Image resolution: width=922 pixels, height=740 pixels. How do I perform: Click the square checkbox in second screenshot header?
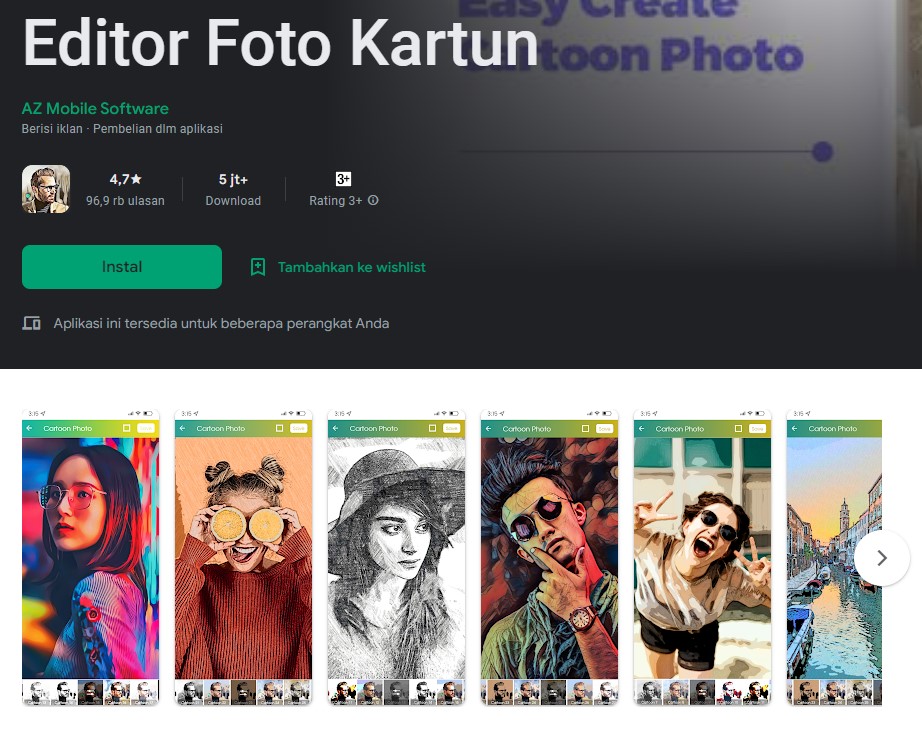[279, 428]
